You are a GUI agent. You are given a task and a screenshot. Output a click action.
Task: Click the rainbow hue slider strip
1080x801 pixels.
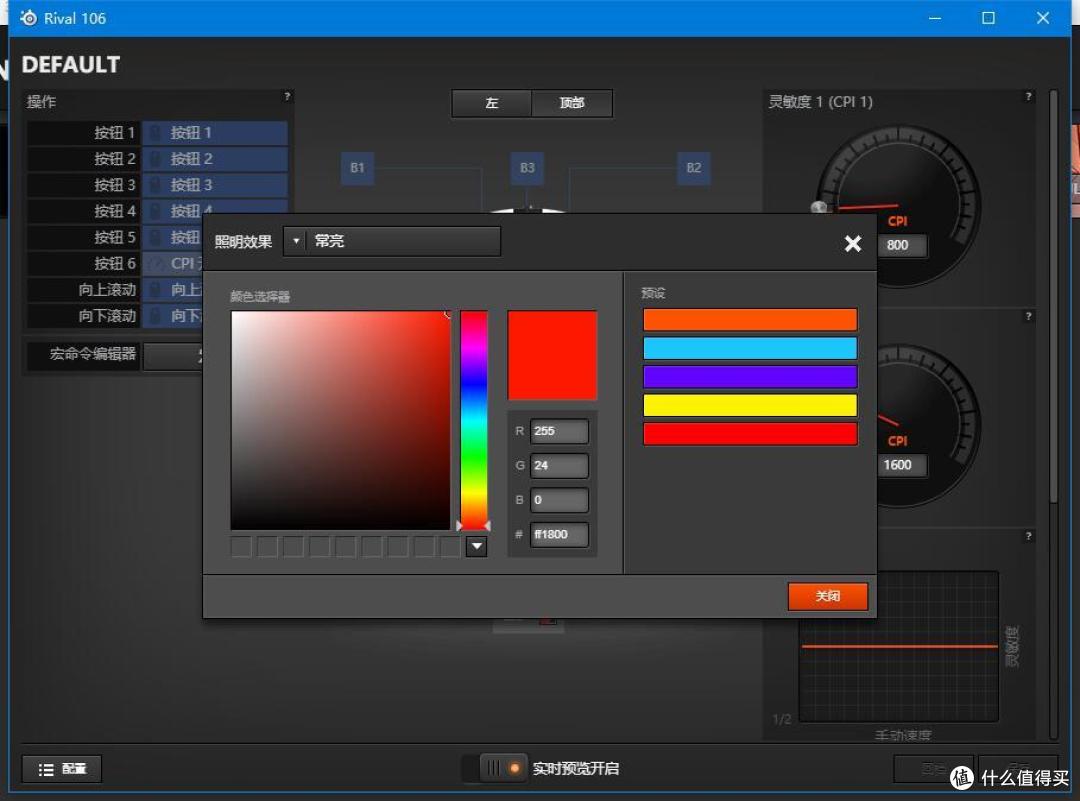[474, 420]
